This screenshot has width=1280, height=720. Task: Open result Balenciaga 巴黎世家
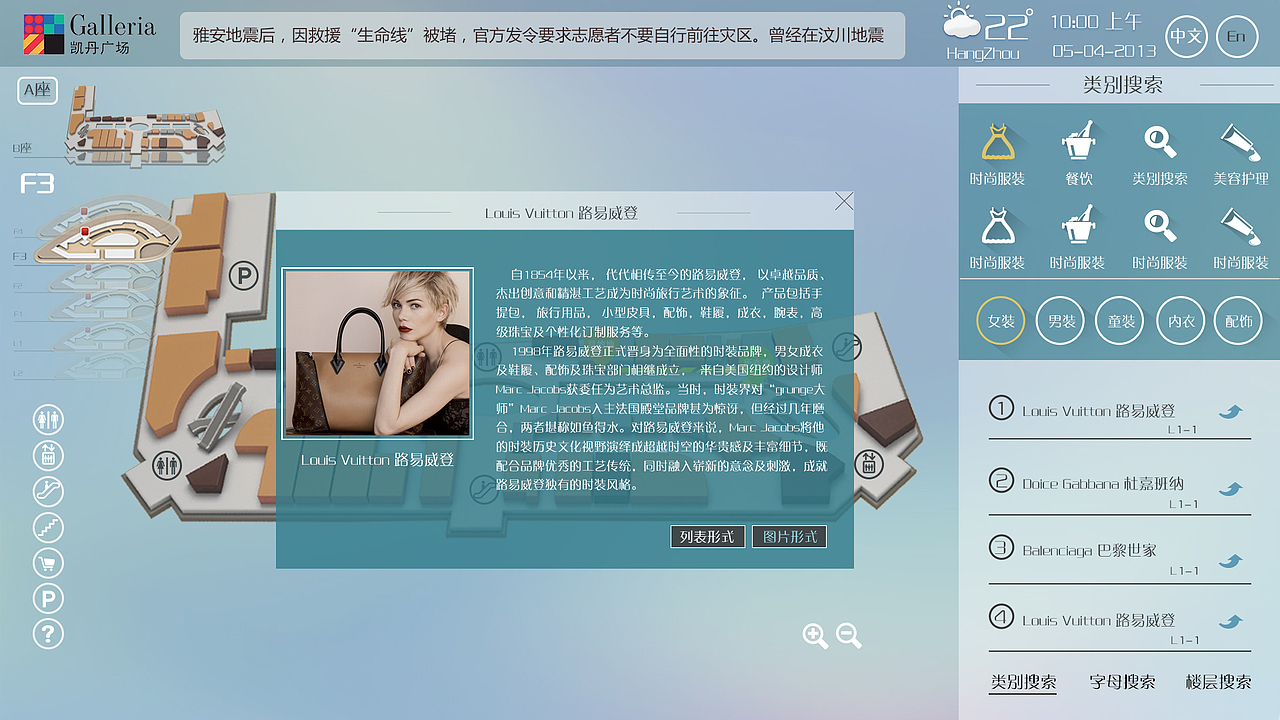[1089, 550]
